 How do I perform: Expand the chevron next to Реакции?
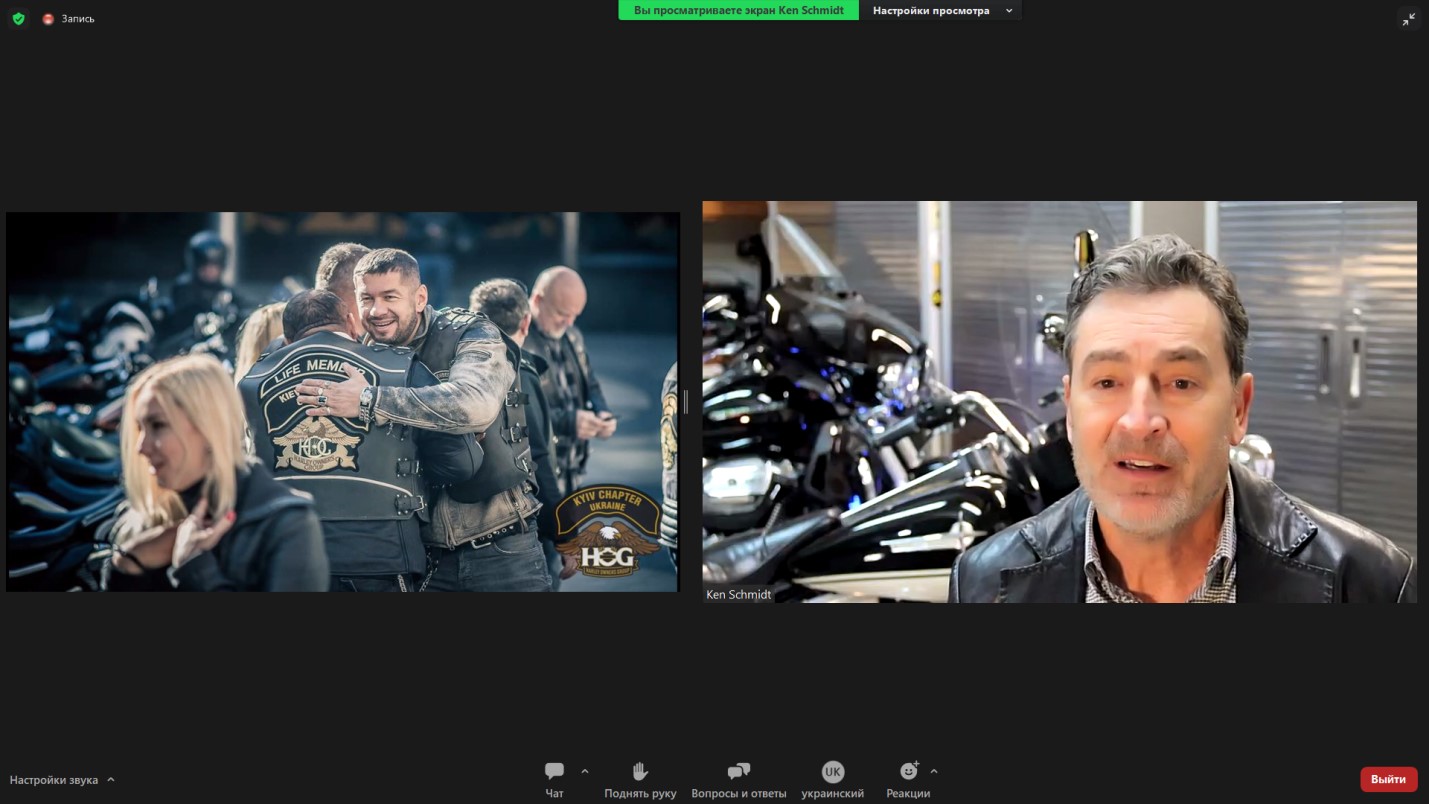(934, 771)
